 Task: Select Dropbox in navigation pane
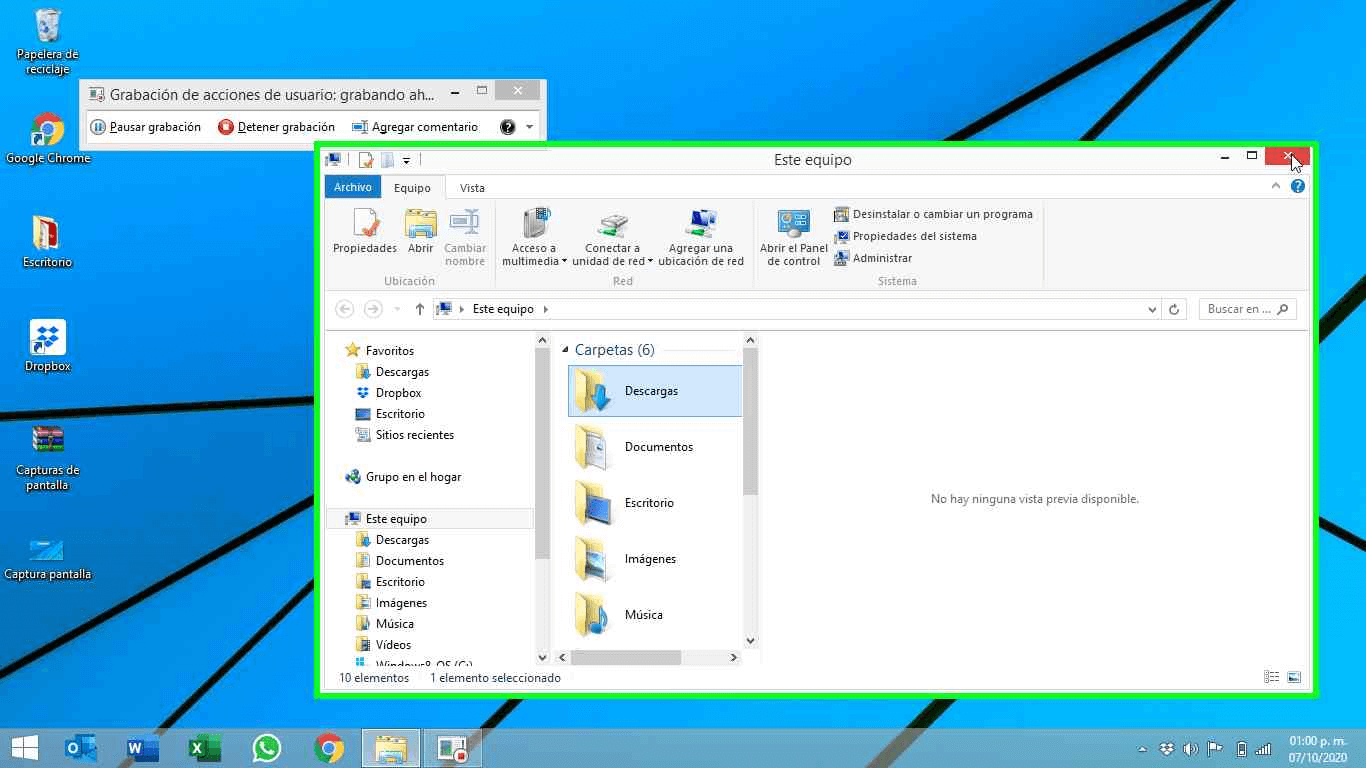(398, 393)
